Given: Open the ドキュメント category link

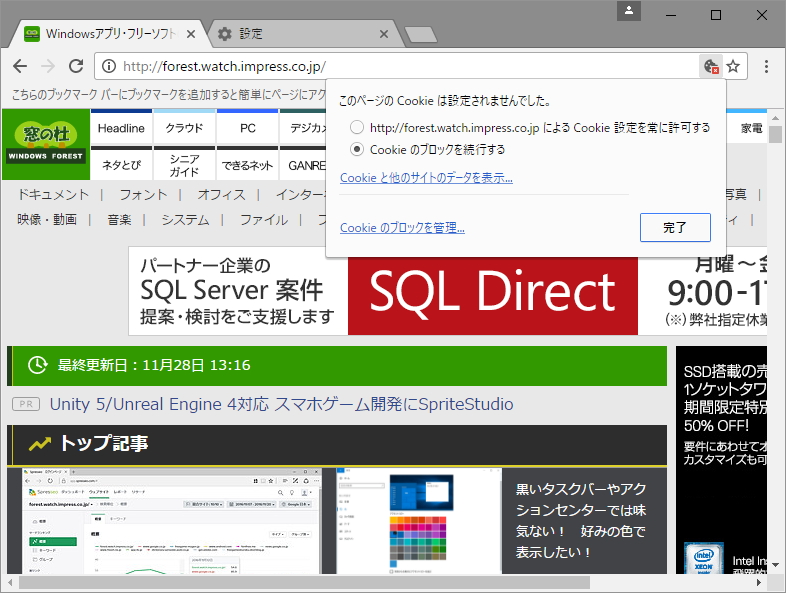Looking at the screenshot, I should tap(53, 194).
